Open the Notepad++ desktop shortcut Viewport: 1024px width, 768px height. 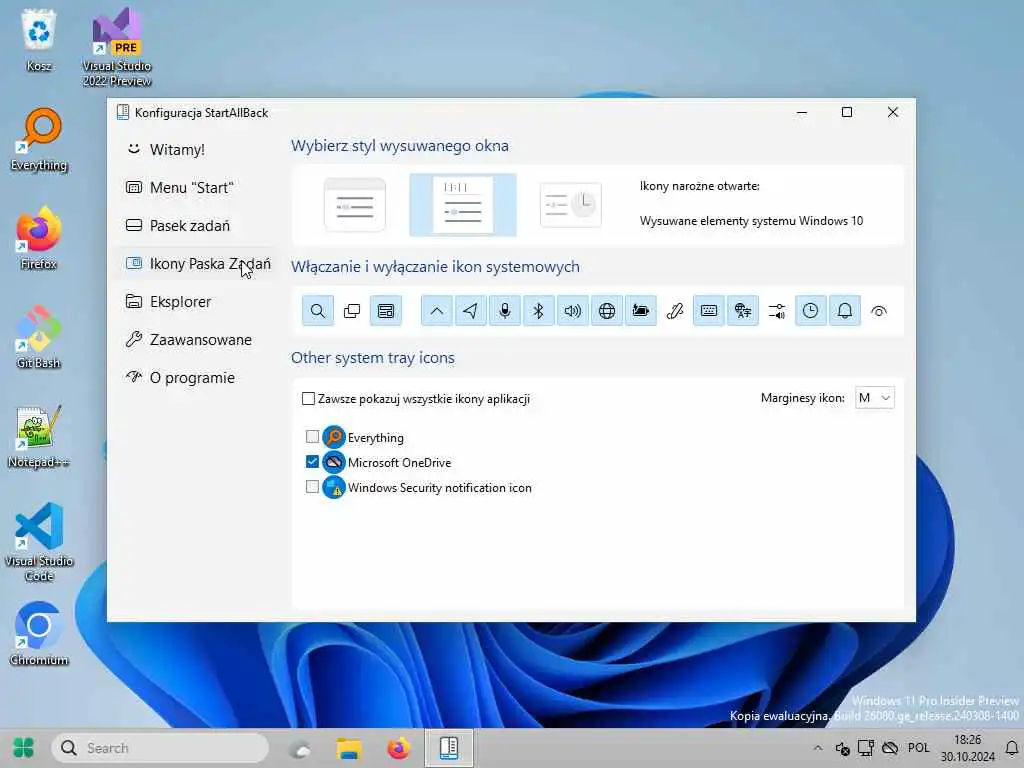pos(39,436)
